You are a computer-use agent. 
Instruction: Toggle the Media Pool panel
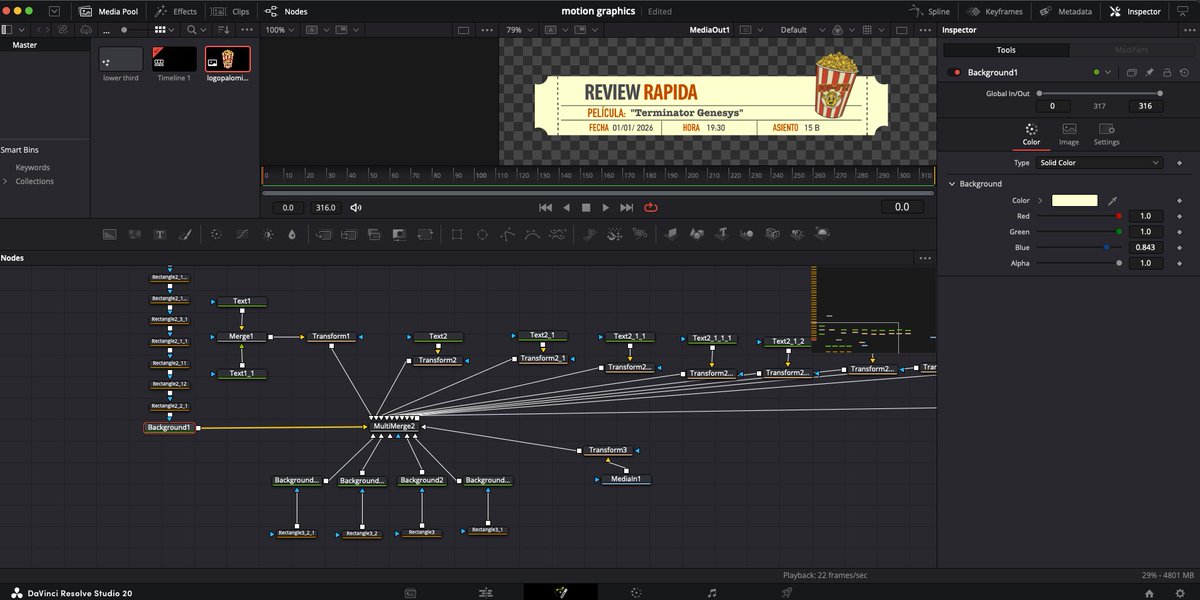(x=110, y=11)
